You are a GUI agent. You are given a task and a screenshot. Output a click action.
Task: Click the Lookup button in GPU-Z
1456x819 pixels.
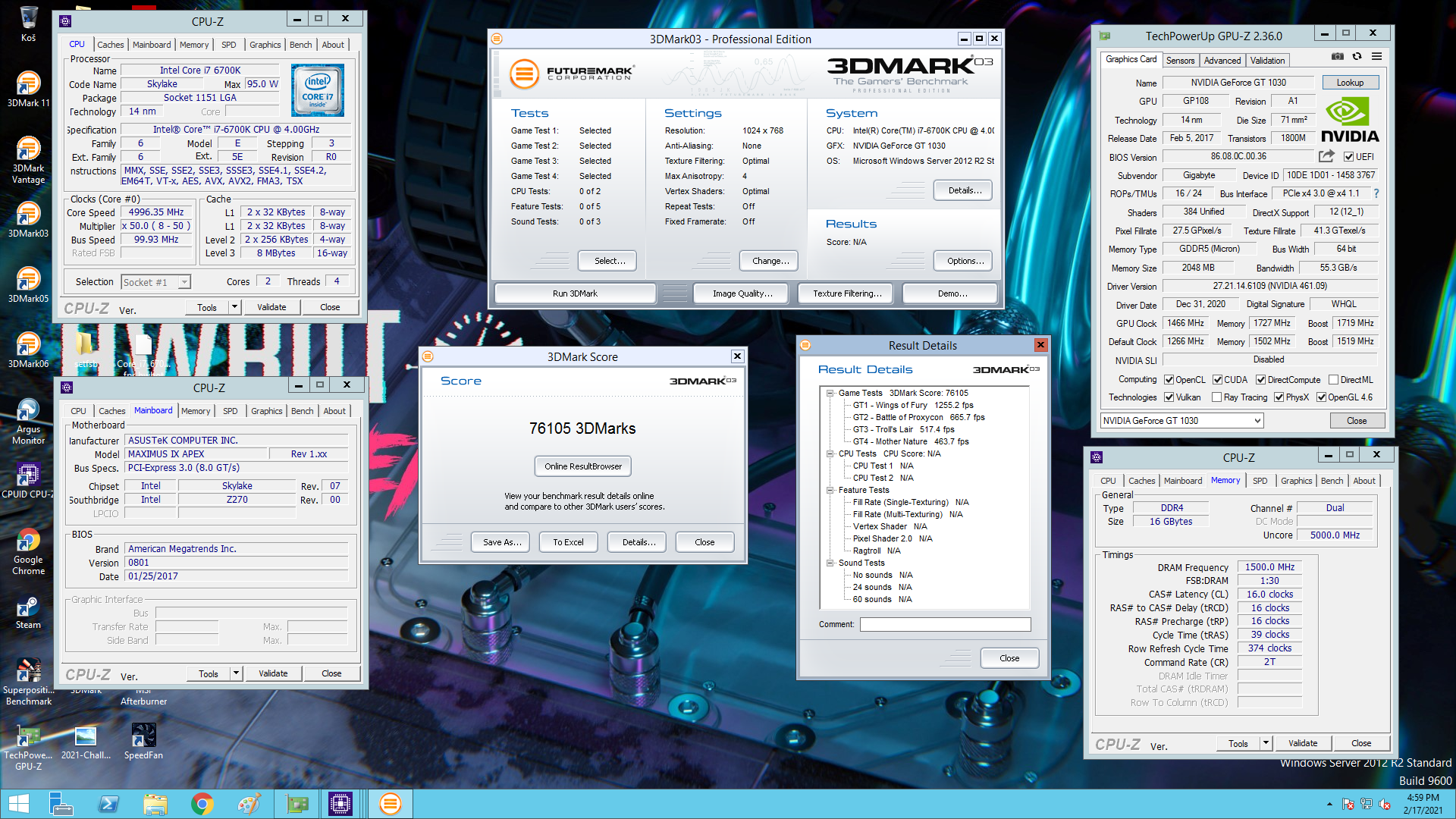[x=1350, y=83]
